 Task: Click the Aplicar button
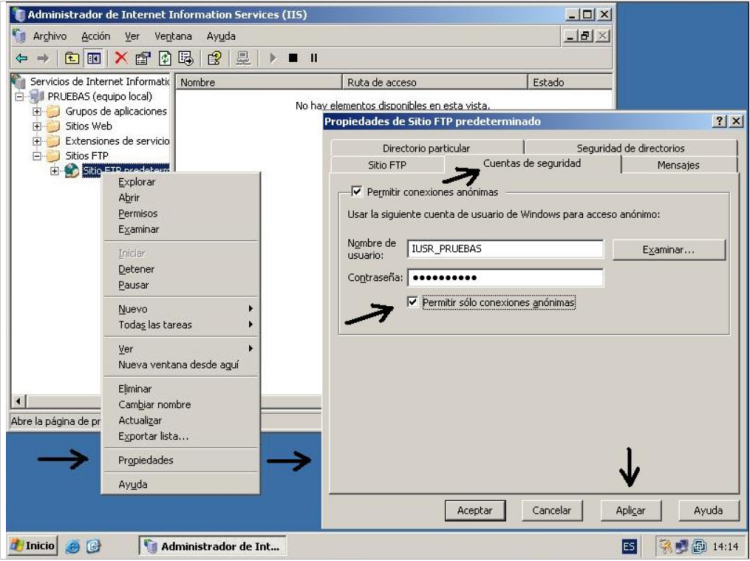630,510
